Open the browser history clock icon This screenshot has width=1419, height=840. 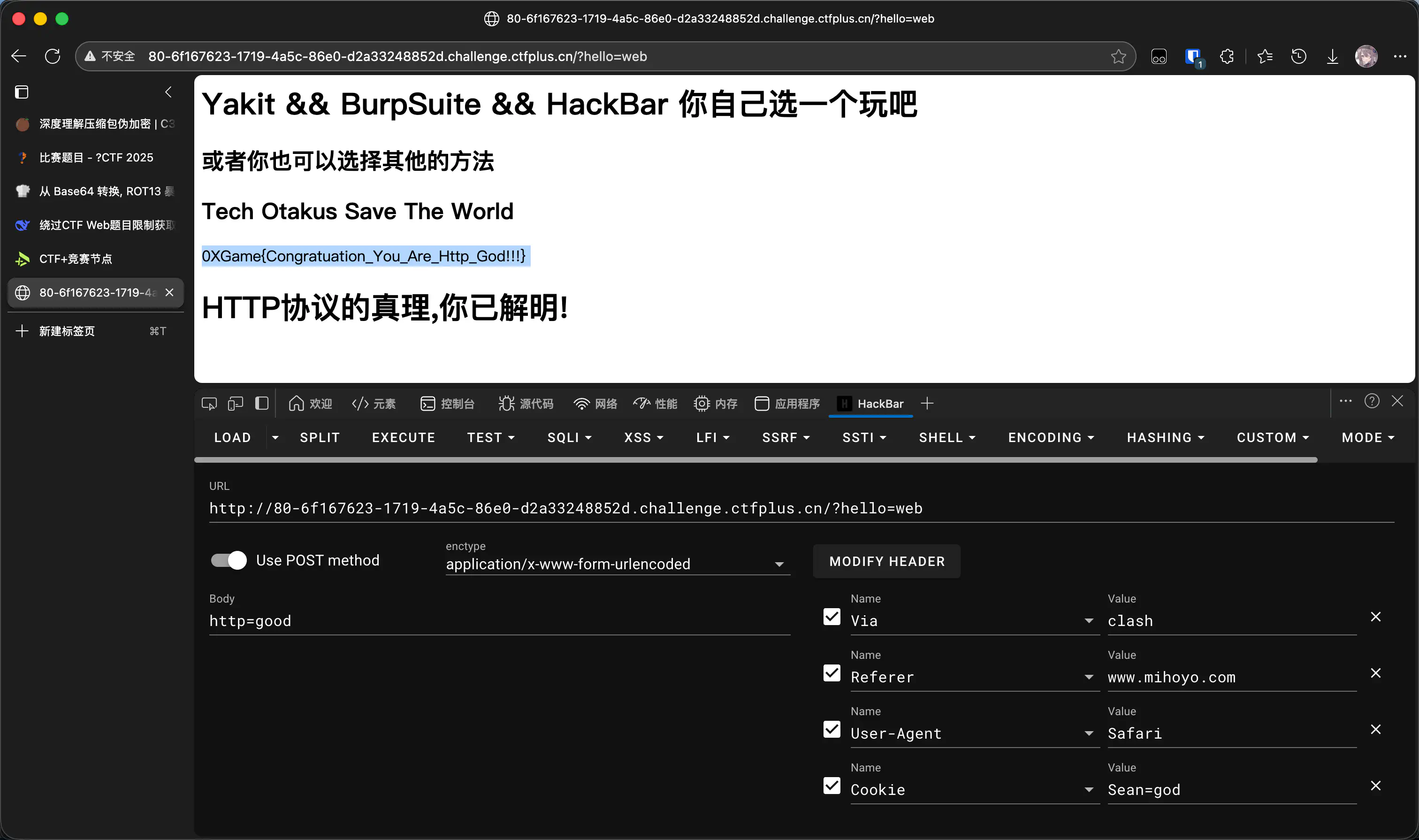point(1298,56)
